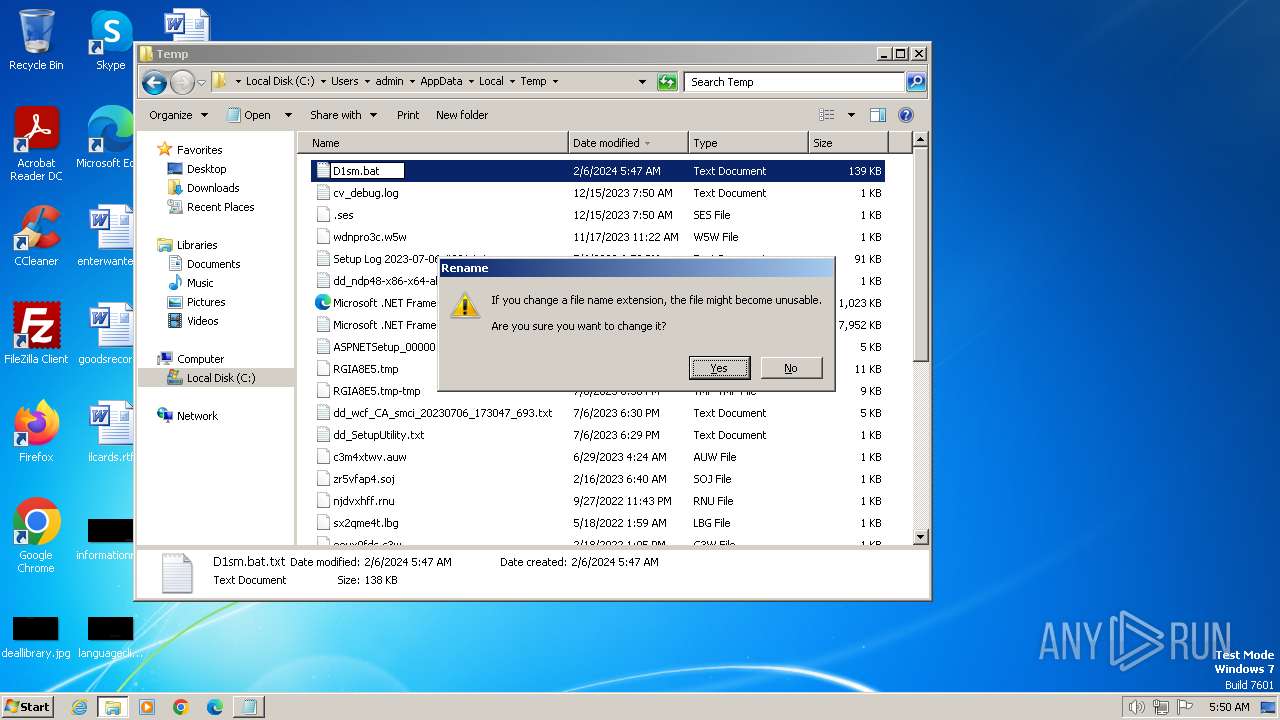Open the recent pages dropdown arrow
The width and height of the screenshot is (1280, 720).
(x=201, y=82)
